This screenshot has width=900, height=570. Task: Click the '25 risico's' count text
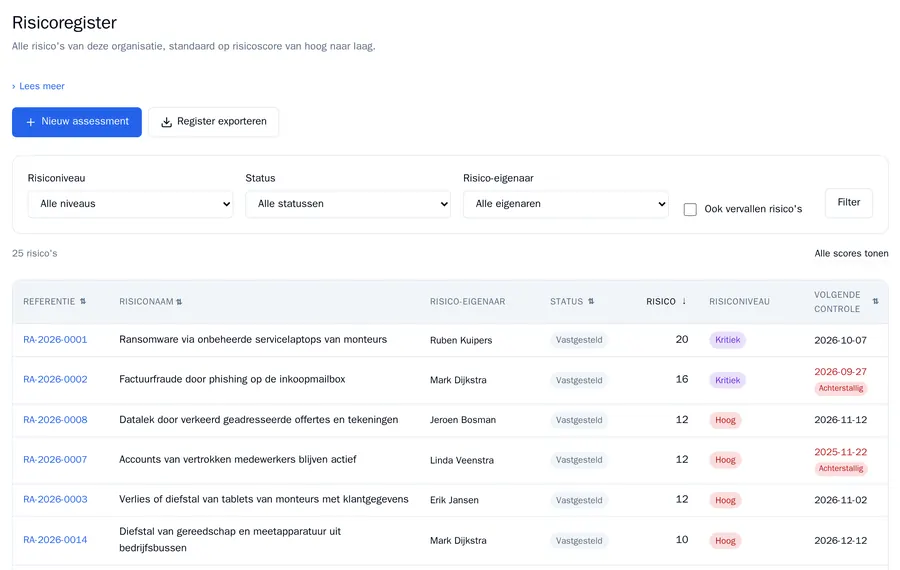[34, 253]
